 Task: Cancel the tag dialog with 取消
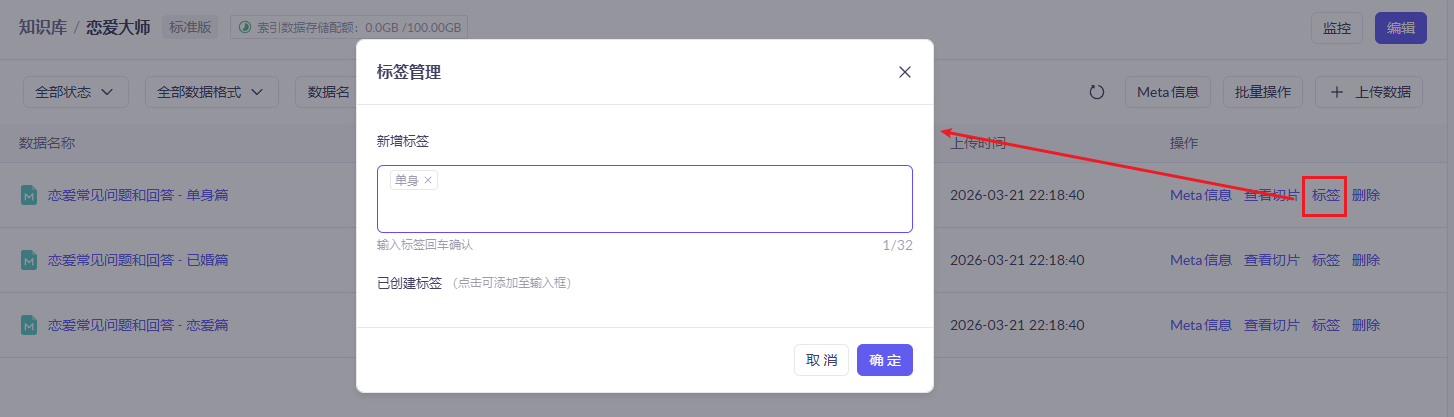click(x=821, y=360)
